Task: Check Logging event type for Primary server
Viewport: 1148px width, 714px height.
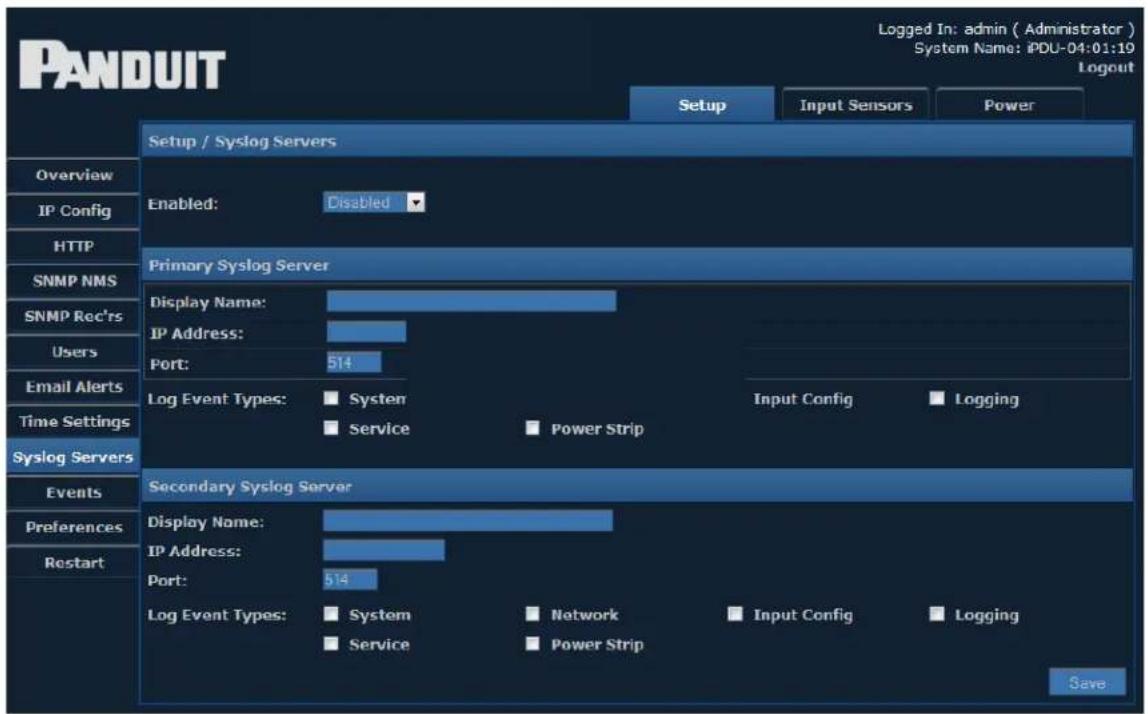Action: tap(937, 398)
